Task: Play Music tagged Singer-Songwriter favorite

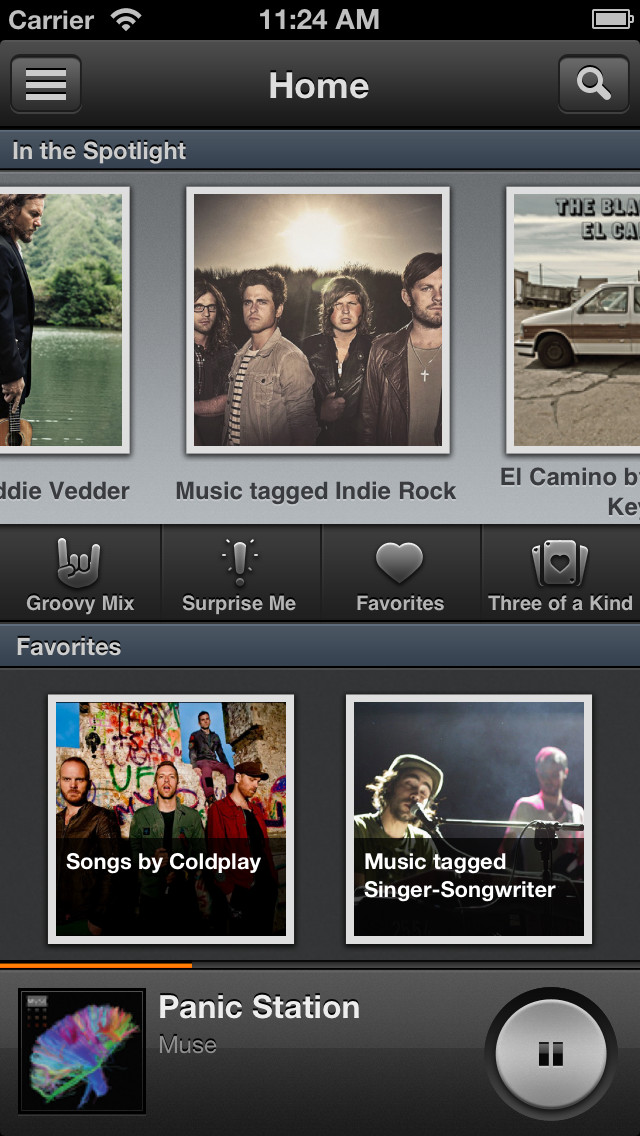Action: click(x=469, y=819)
